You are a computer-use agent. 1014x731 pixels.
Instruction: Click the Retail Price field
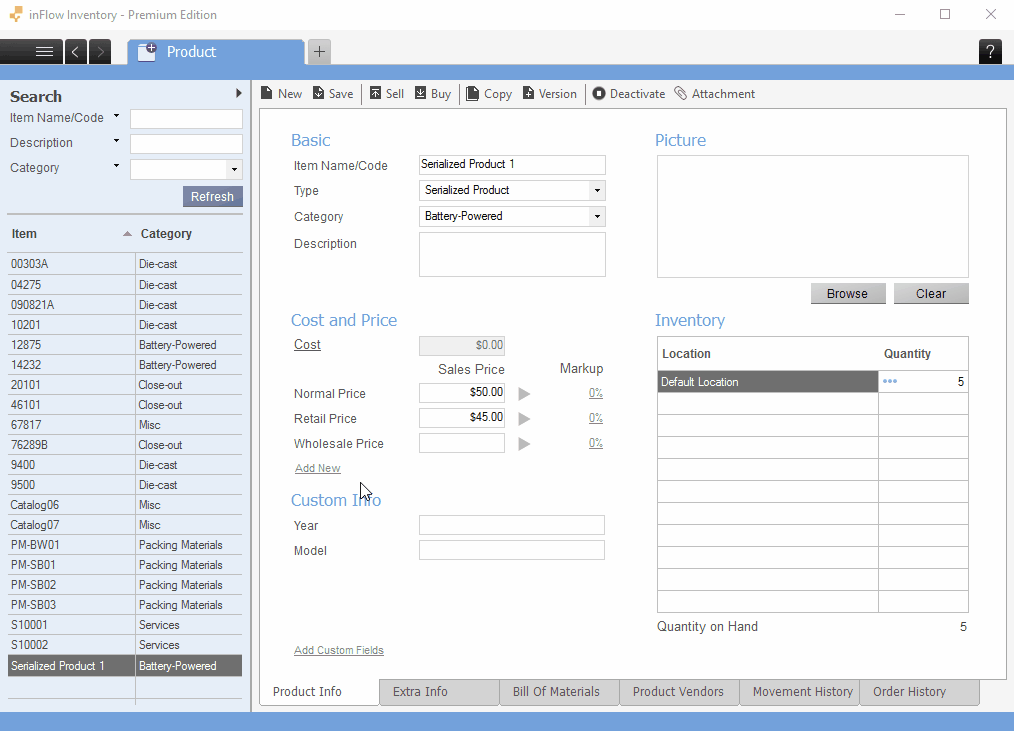(x=462, y=417)
